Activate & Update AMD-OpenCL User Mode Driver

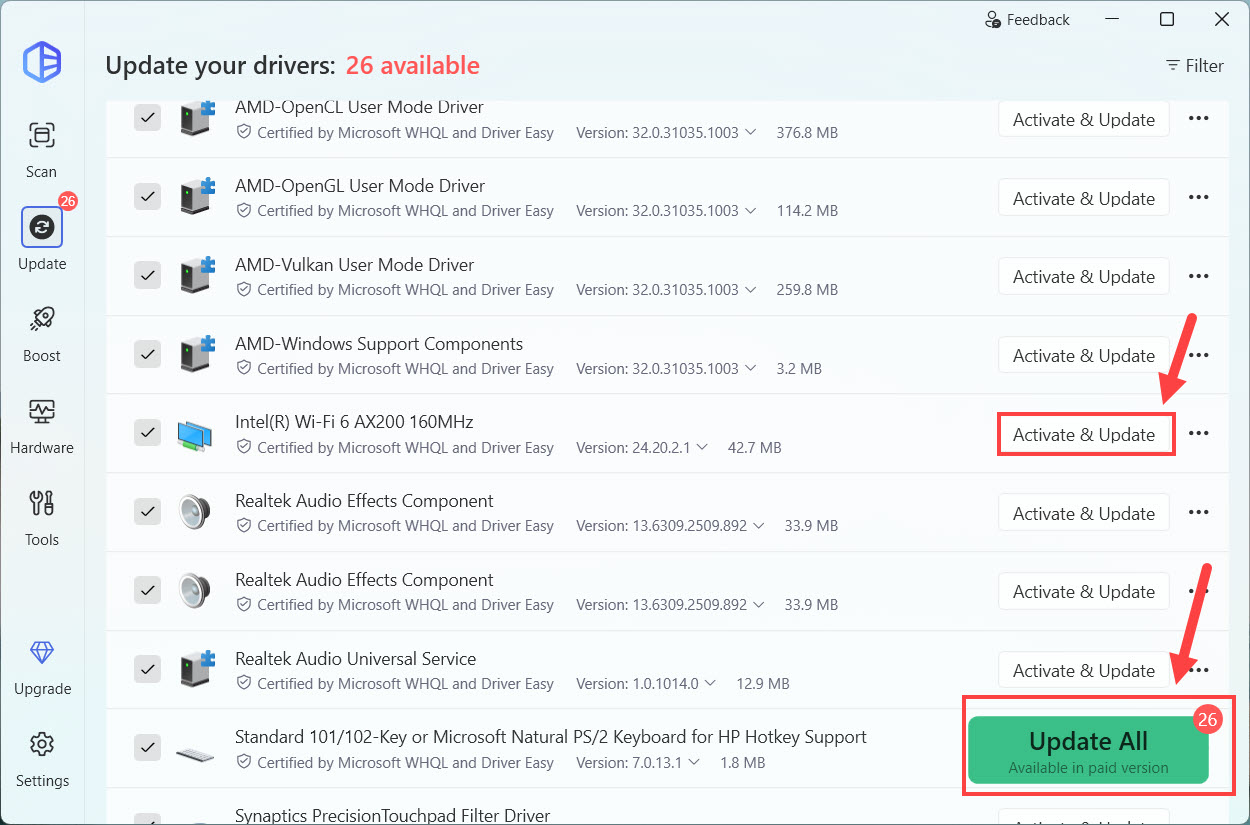pyautogui.click(x=1084, y=119)
